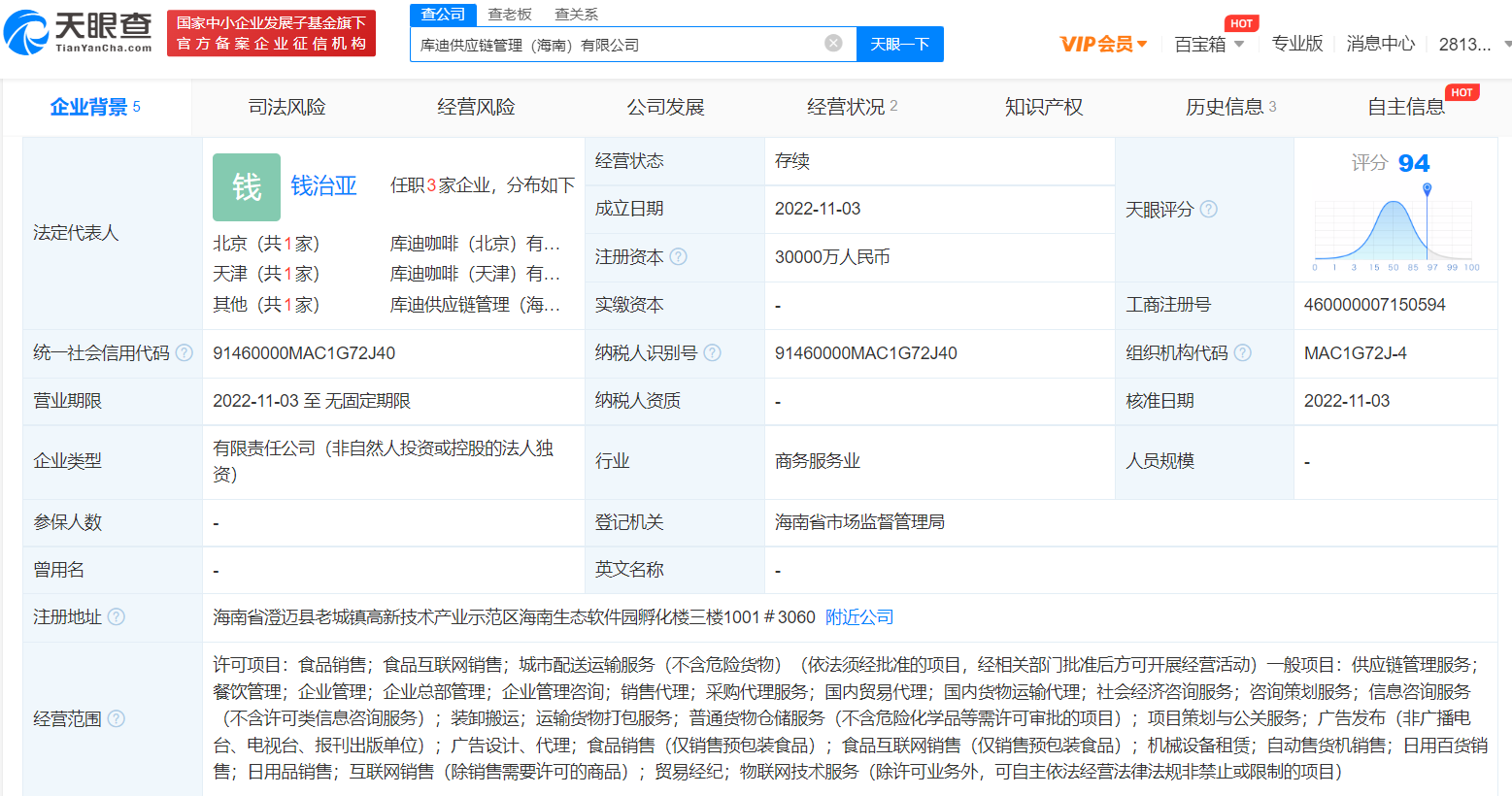
Task: Click help icon beside 纳税人识别号
Action: [713, 353]
